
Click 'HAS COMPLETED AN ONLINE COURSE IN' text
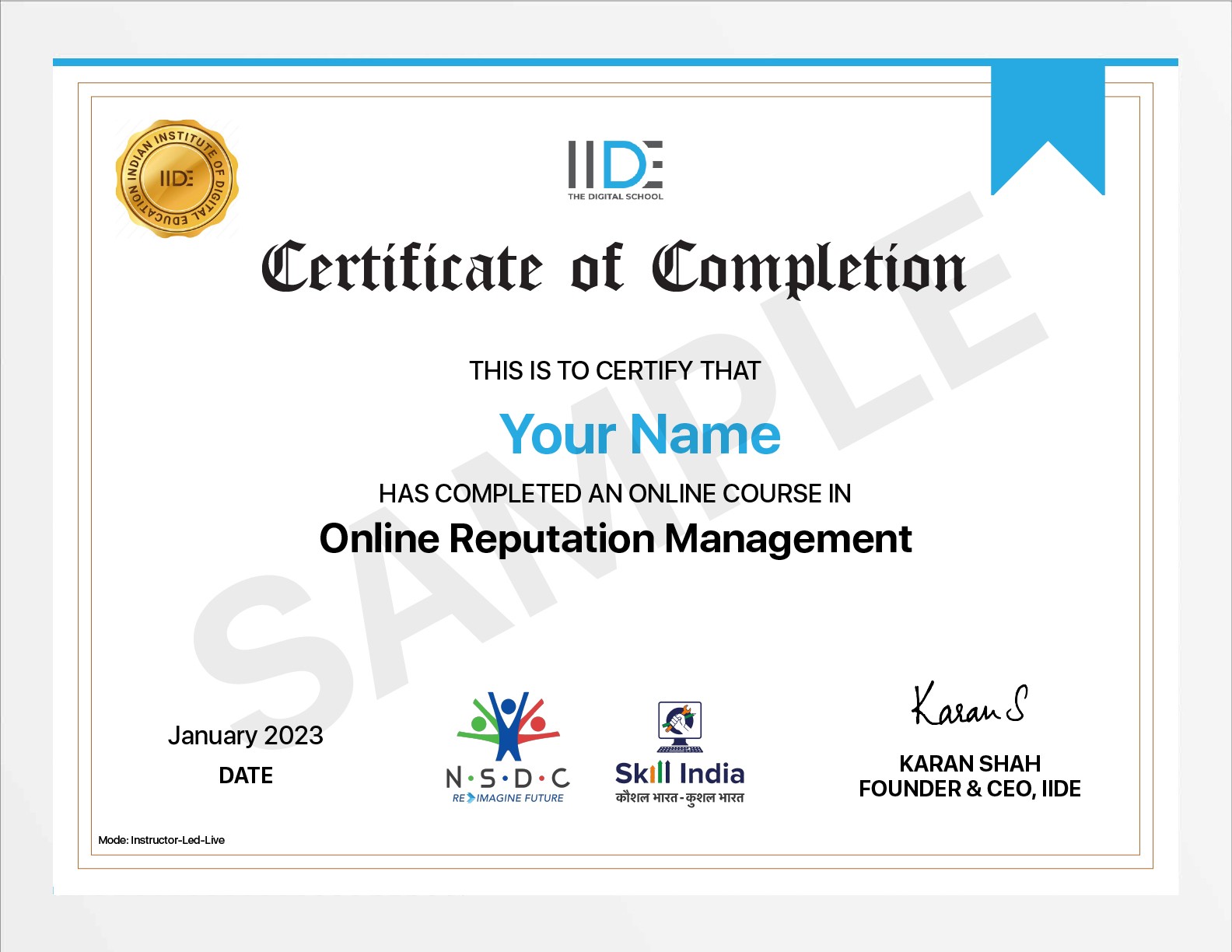tap(614, 493)
